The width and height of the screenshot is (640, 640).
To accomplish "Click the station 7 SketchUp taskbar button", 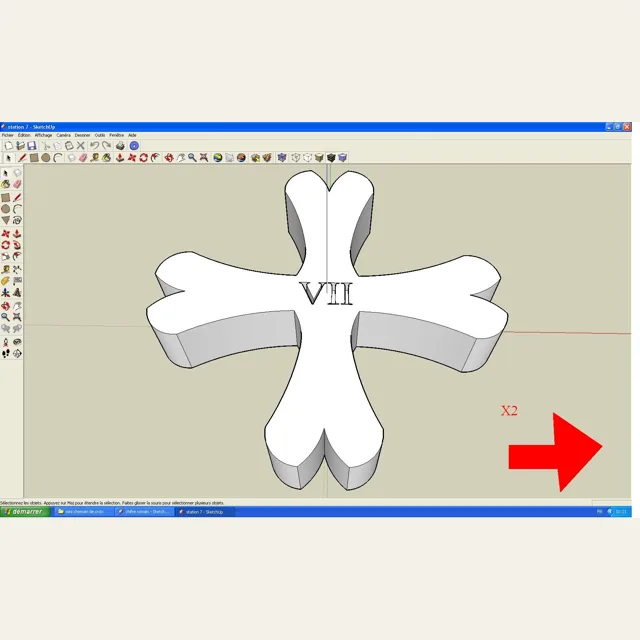I will coord(204,511).
